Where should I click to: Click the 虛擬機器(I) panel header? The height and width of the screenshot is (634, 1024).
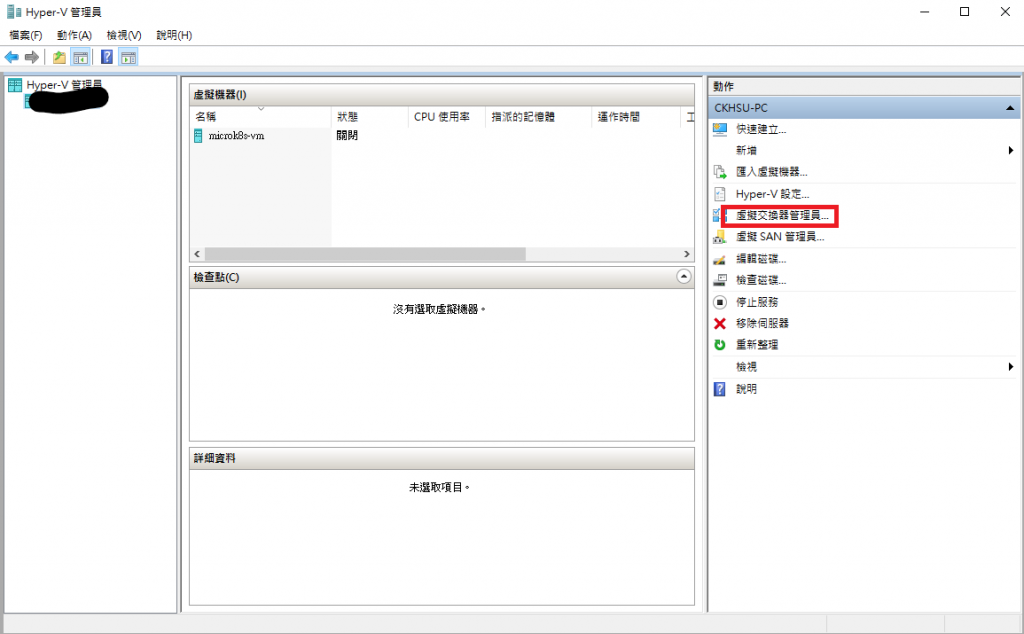[441, 95]
